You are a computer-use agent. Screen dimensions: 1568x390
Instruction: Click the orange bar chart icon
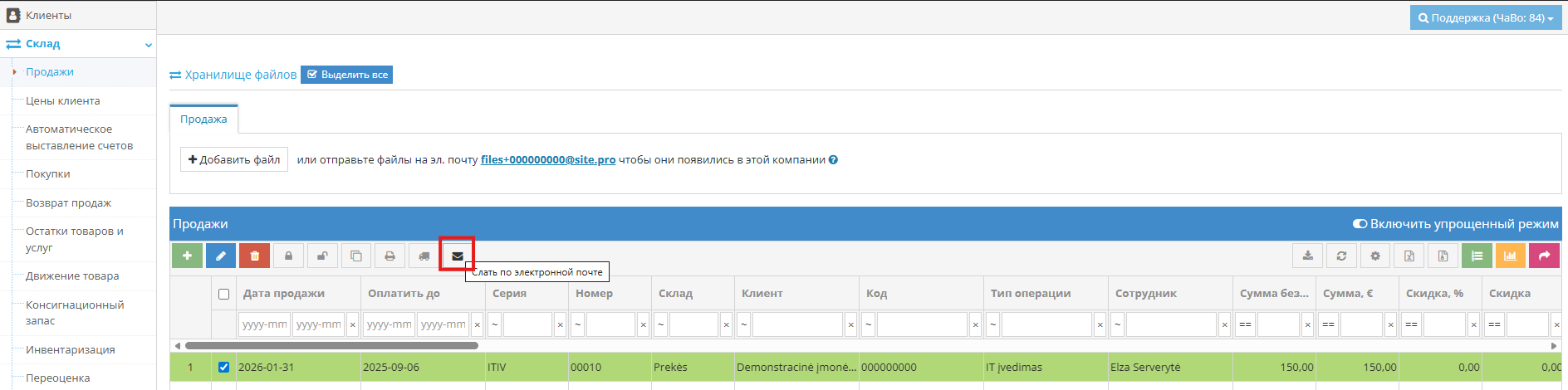1510,256
